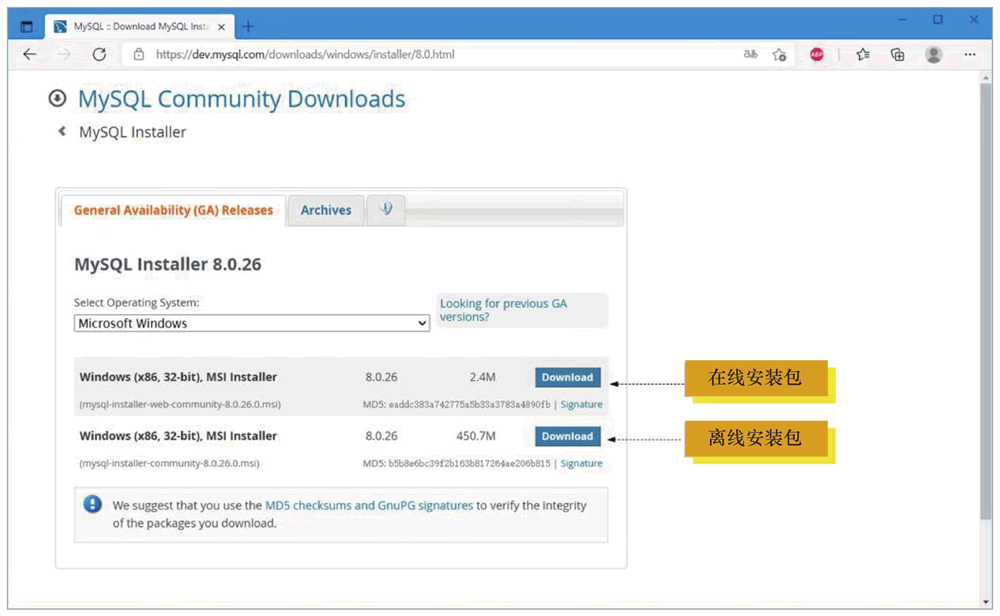Click the MD5 hash starting with b5b8e6bc
The height and width of the screenshot is (616, 1000).
pyautogui.click(x=469, y=464)
